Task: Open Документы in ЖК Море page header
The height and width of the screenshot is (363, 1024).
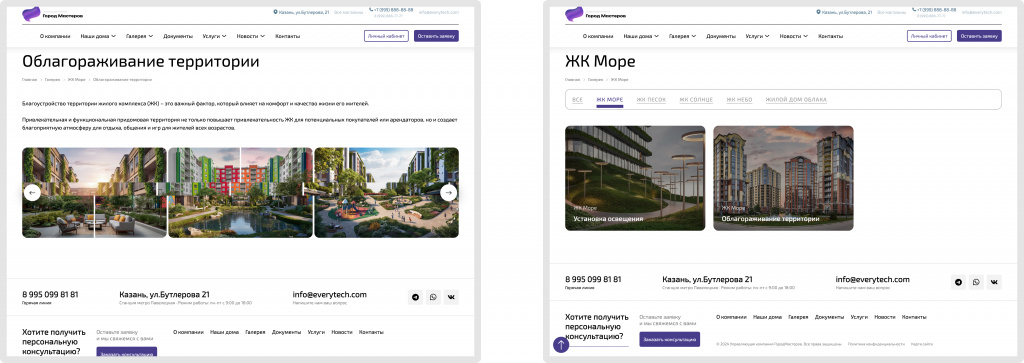Action: (x=720, y=36)
